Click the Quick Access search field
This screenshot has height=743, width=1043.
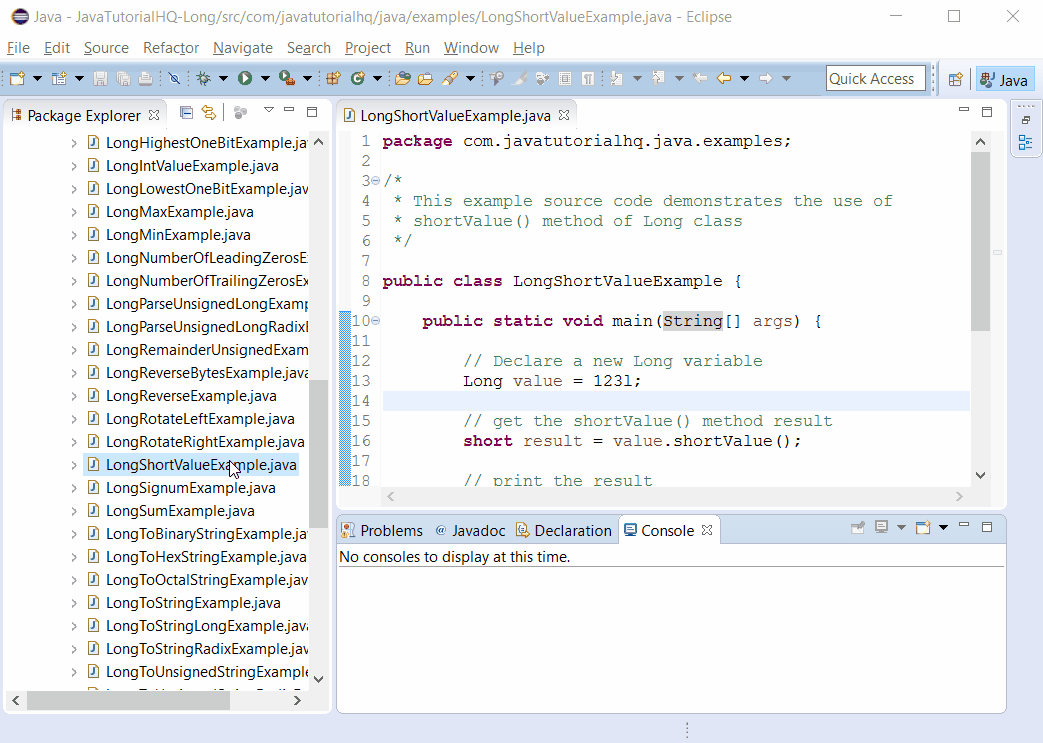pyautogui.click(x=875, y=78)
